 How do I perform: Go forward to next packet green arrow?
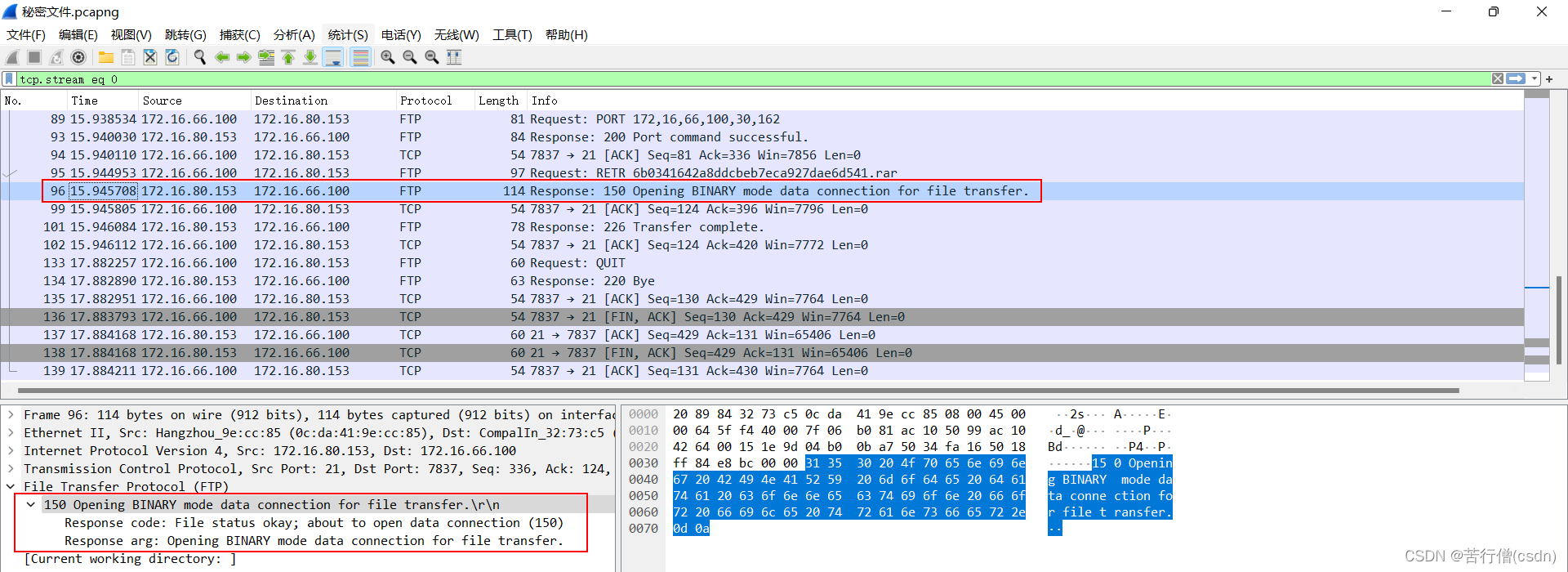click(x=244, y=57)
